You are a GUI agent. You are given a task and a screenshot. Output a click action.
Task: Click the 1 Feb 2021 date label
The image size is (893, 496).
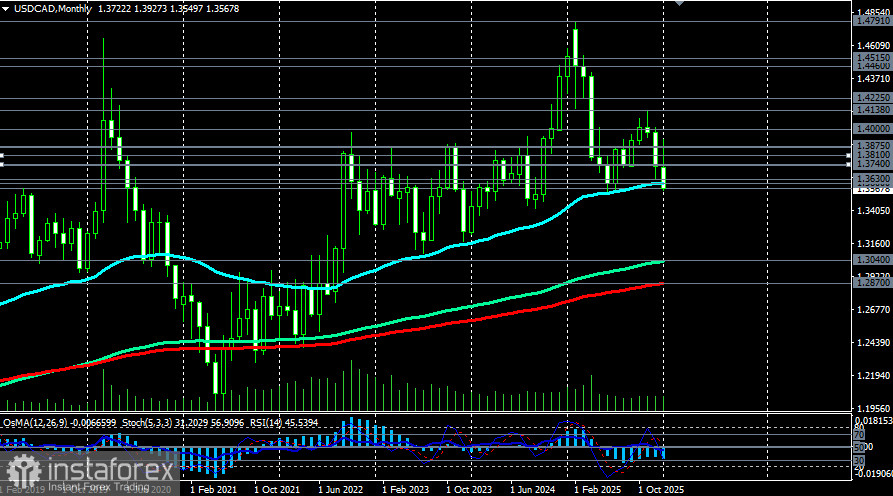[212, 490]
